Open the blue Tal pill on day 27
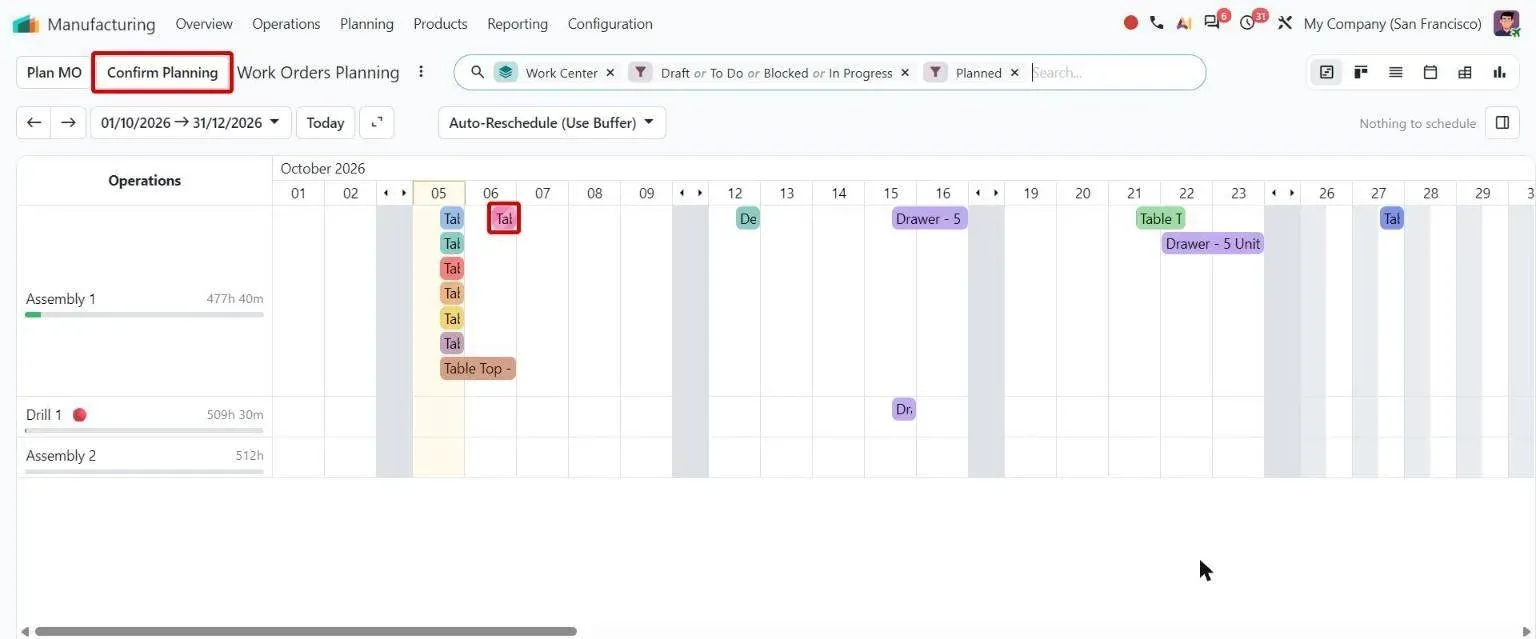Image resolution: width=1536 pixels, height=639 pixels. point(1392,218)
